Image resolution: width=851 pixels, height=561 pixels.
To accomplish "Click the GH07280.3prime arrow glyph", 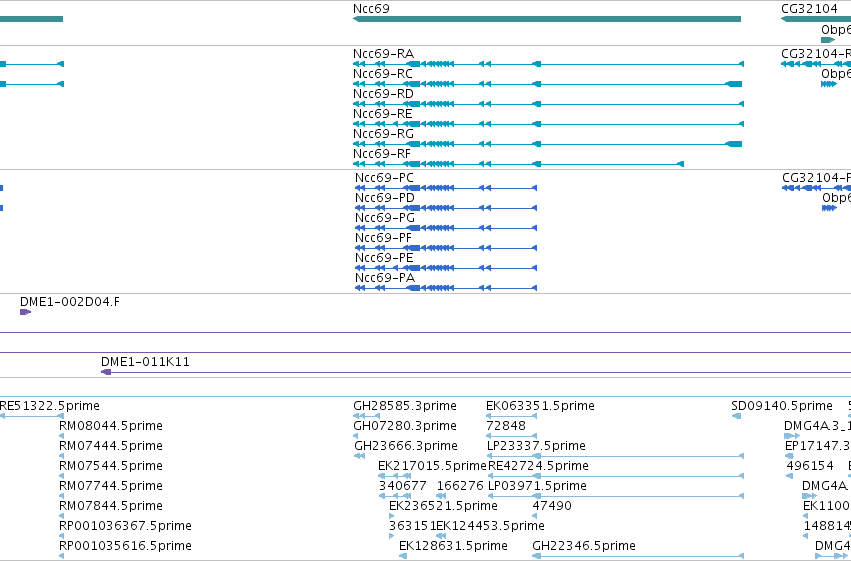I will (x=355, y=436).
